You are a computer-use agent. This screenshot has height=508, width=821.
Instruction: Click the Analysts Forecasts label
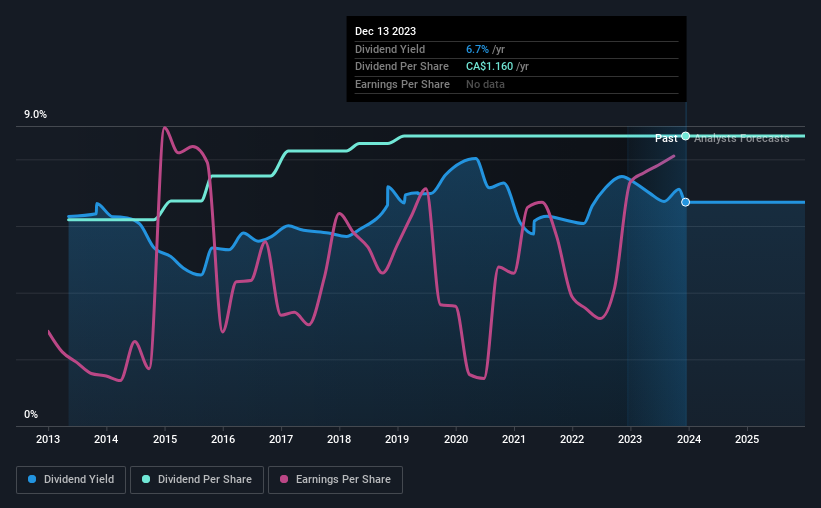741,138
